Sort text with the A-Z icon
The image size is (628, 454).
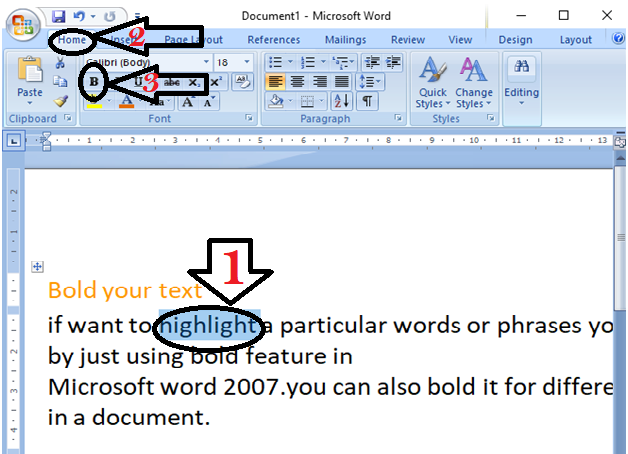coord(342,101)
